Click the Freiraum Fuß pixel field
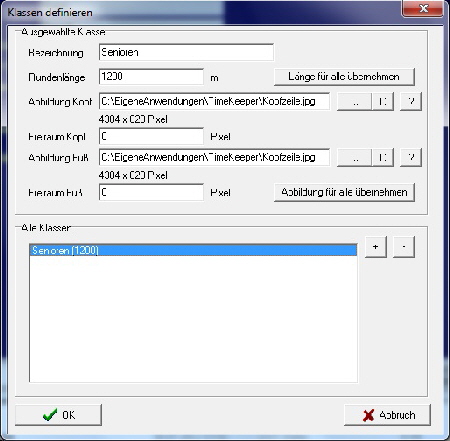Viewport: 450px width, 441px height. click(x=151, y=192)
